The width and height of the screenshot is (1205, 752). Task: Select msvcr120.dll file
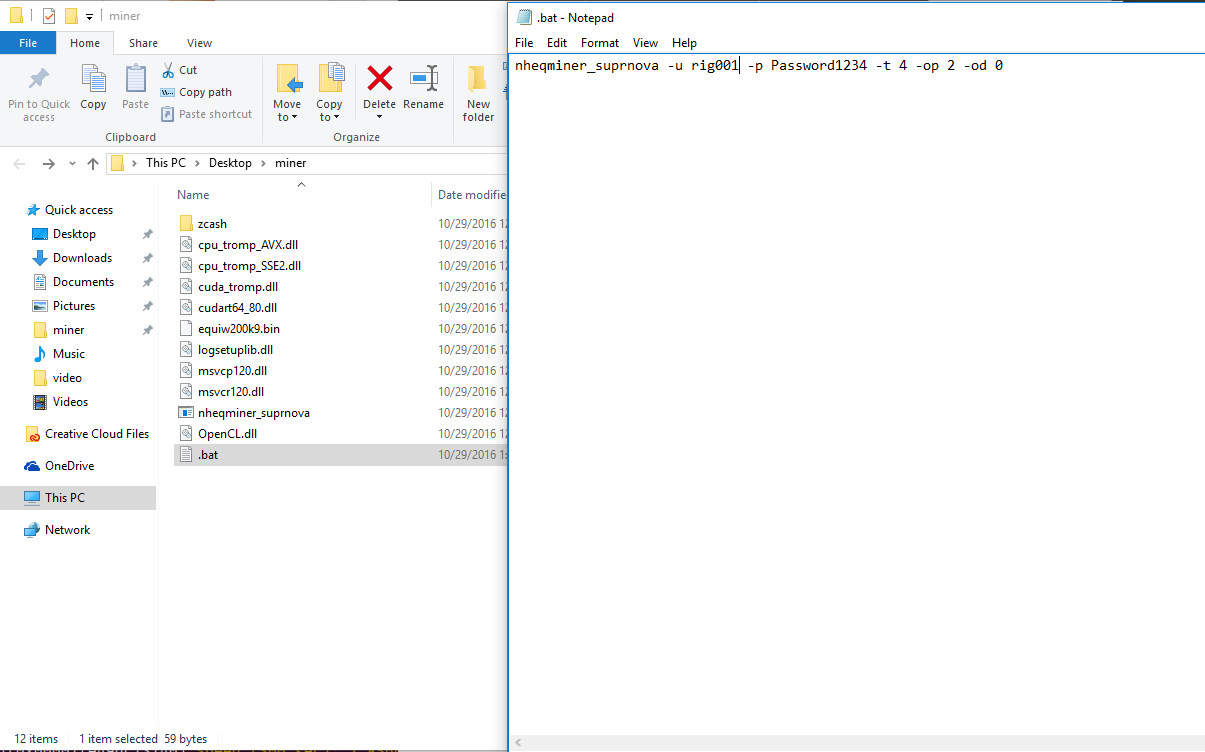[231, 392]
